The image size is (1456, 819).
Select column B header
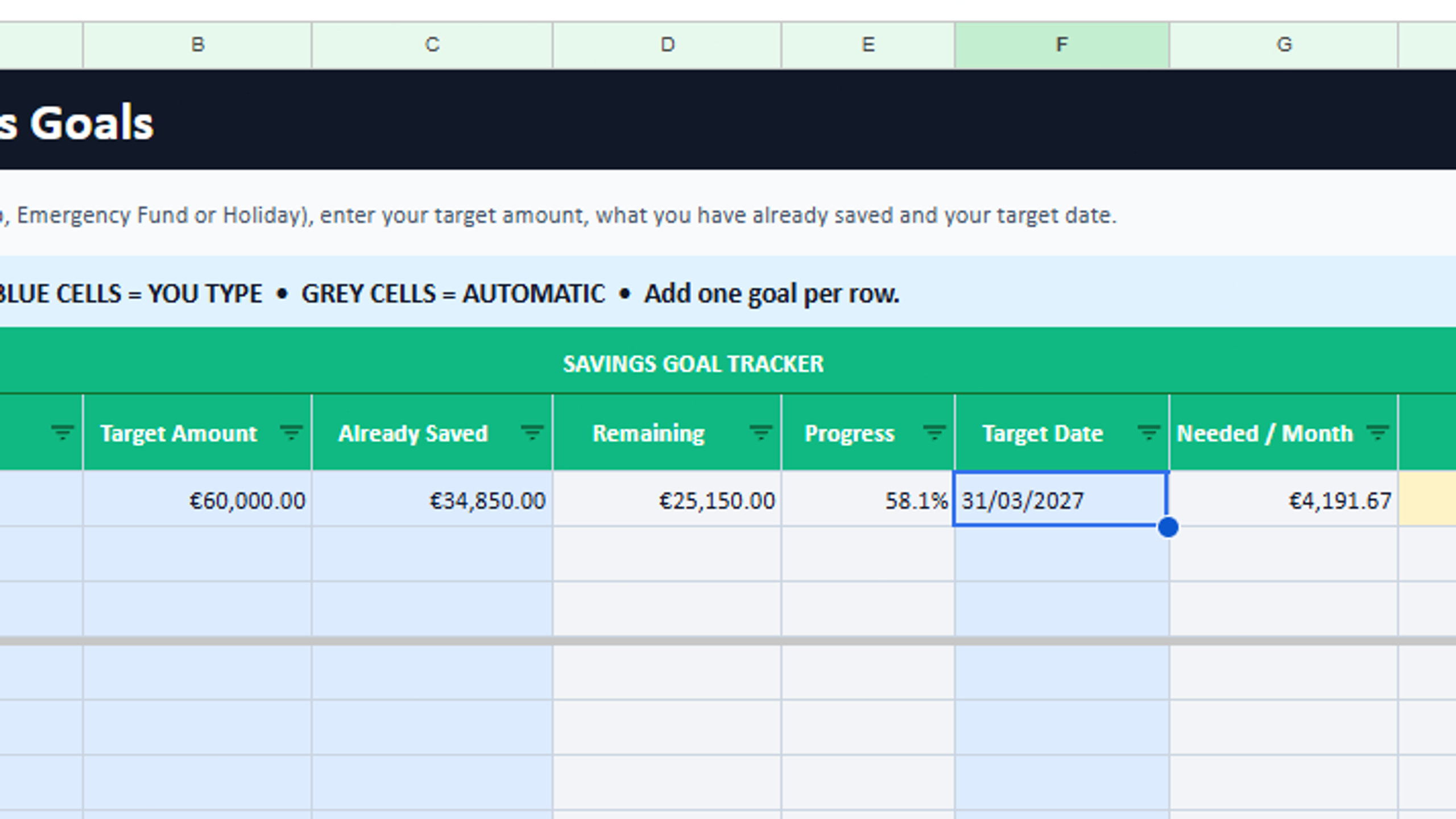(197, 45)
